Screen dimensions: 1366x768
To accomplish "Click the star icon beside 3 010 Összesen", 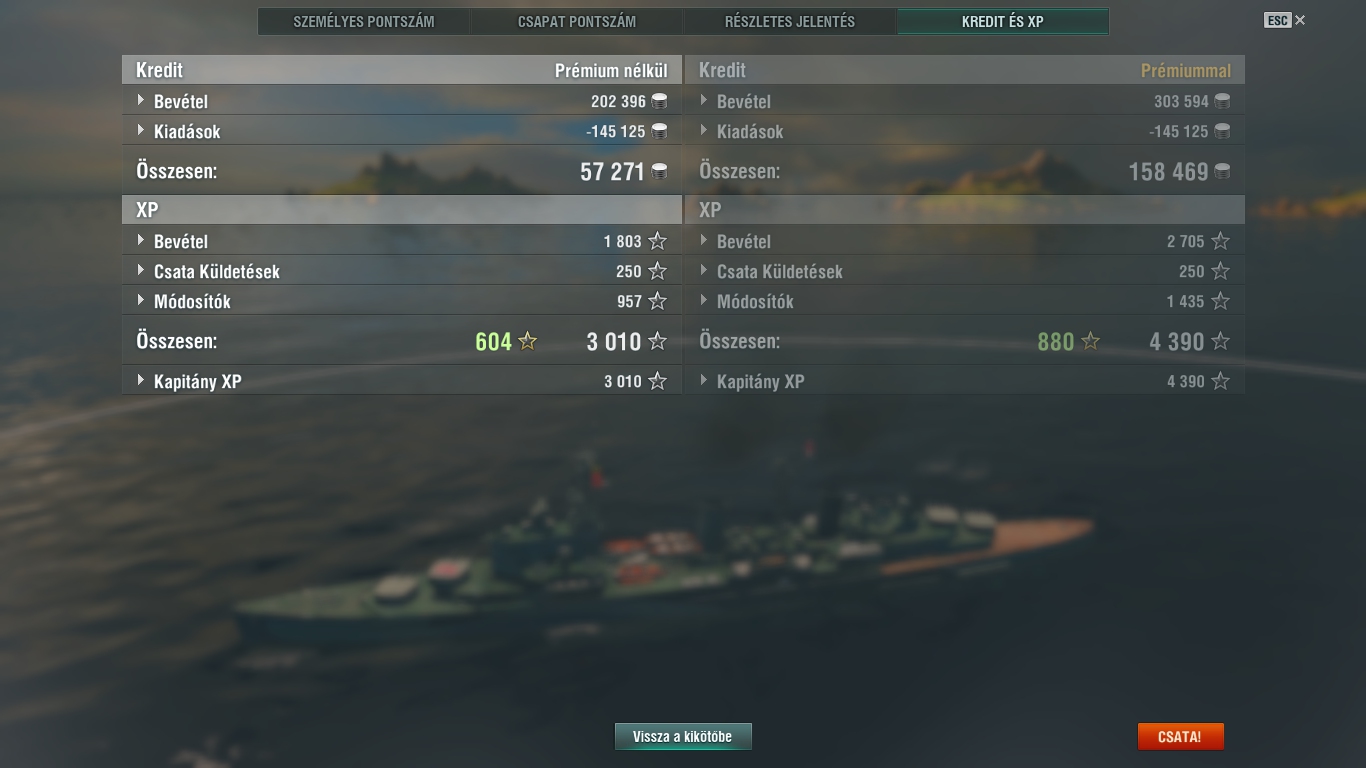I will click(x=657, y=341).
